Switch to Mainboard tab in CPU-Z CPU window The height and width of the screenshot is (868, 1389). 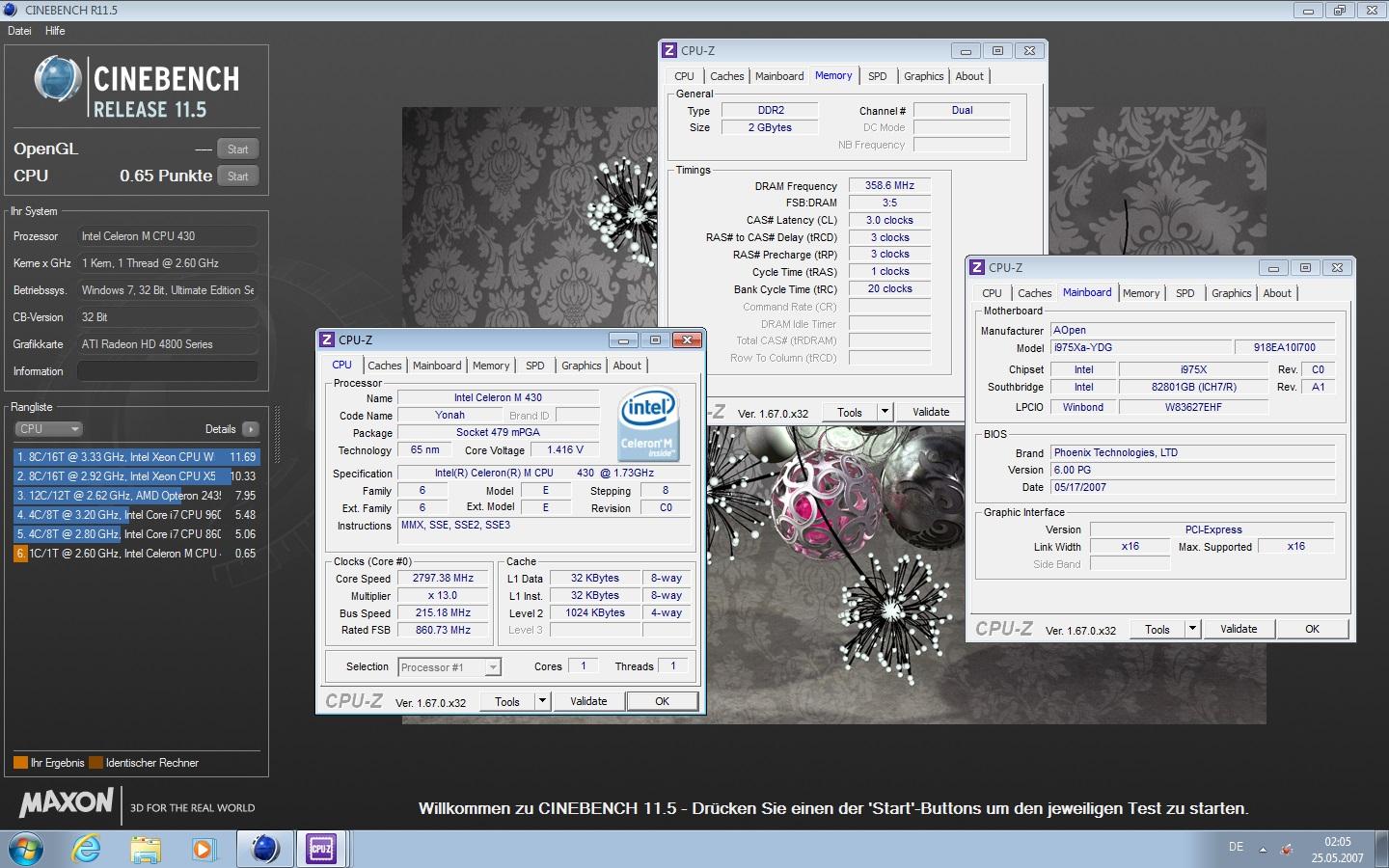tap(437, 366)
